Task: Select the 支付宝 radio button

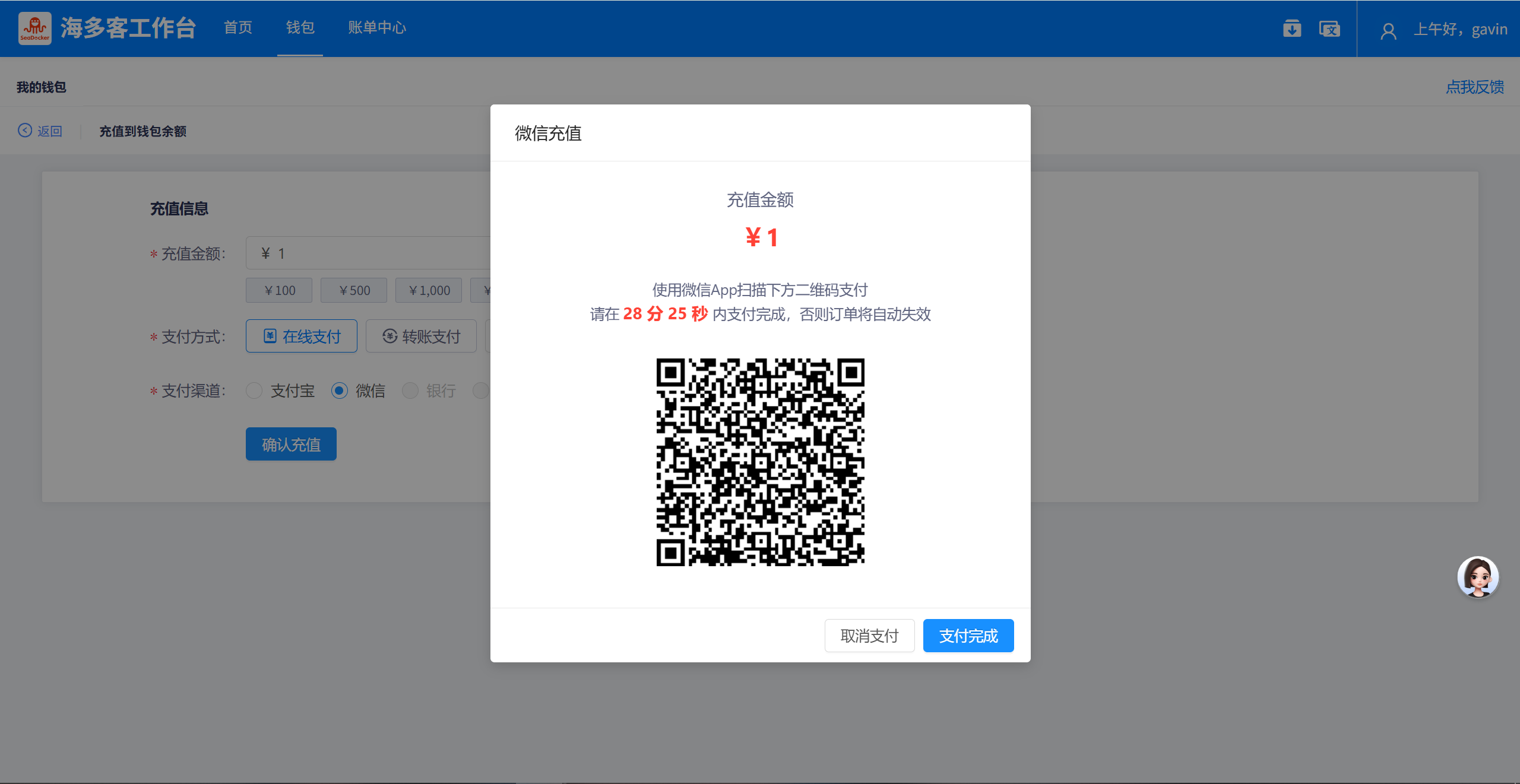Action: click(x=254, y=391)
